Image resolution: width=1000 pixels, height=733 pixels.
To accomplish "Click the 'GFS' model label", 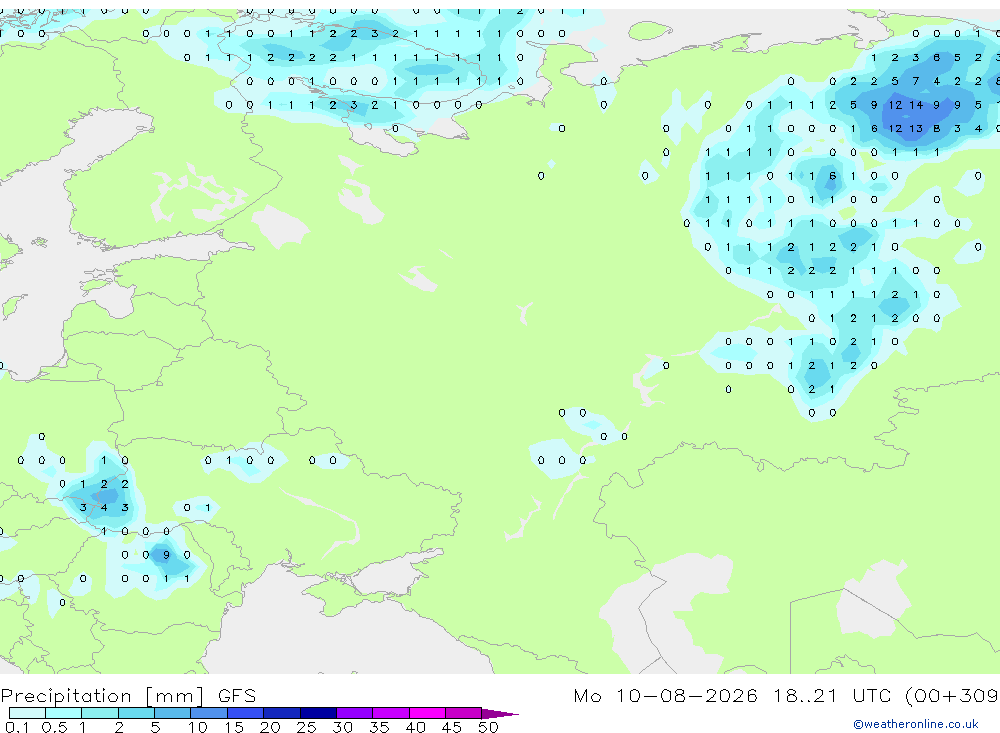I will [237, 695].
